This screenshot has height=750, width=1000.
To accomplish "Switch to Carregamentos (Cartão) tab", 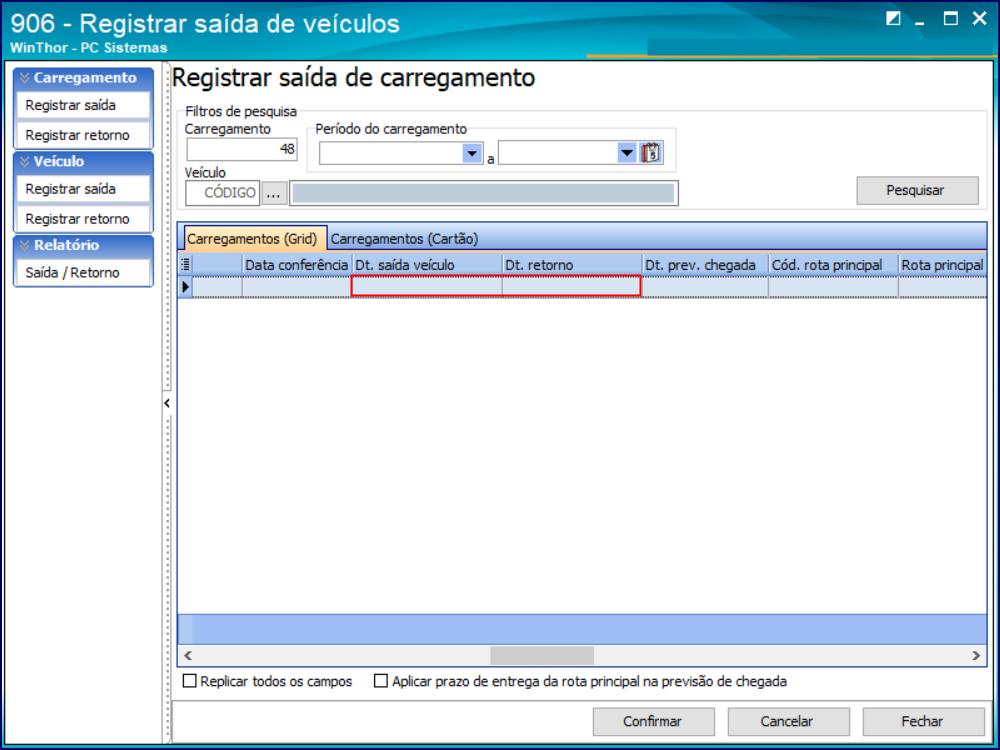I will (404, 239).
